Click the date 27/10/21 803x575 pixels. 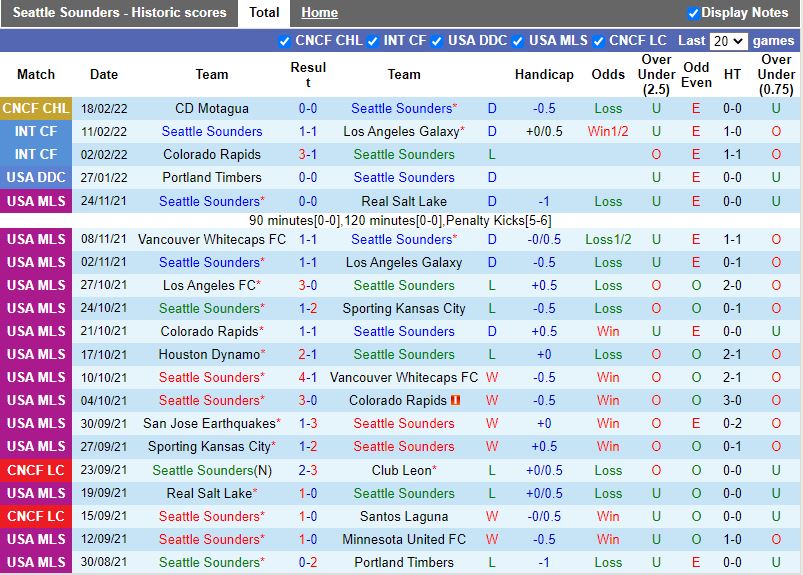(x=104, y=285)
